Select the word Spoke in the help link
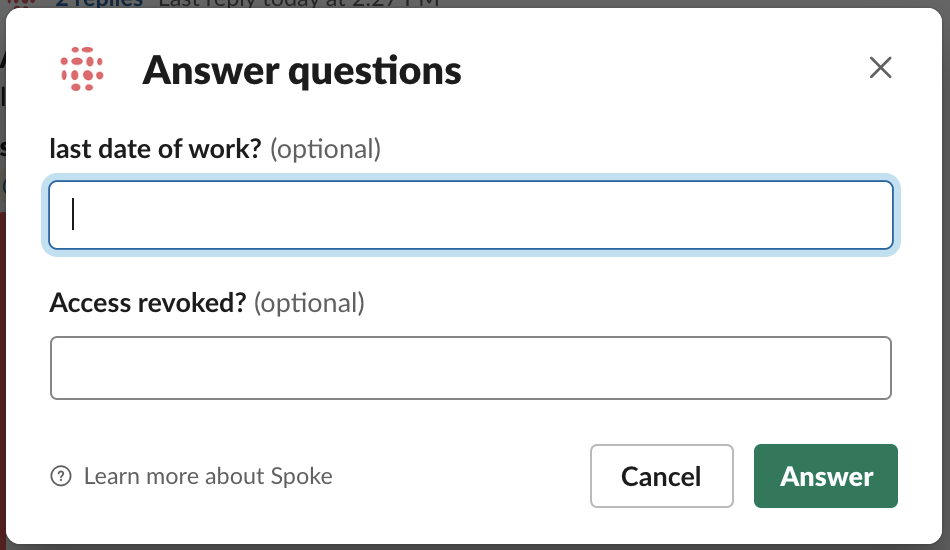 pyautogui.click(x=301, y=477)
